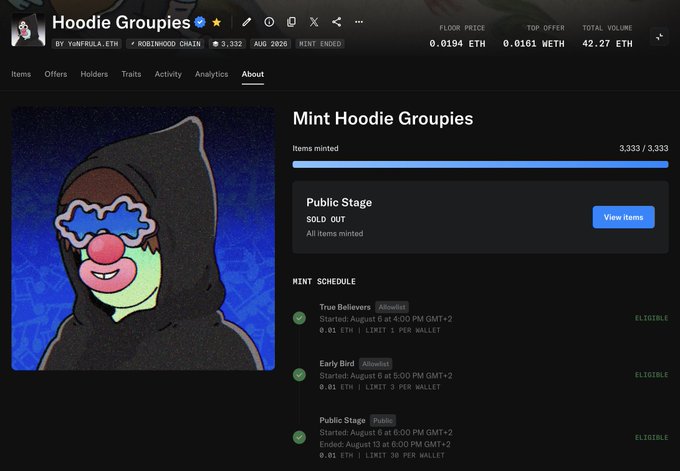The height and width of the screenshot is (471, 680).
Task: Open the Analytics tab
Action: click(x=212, y=74)
